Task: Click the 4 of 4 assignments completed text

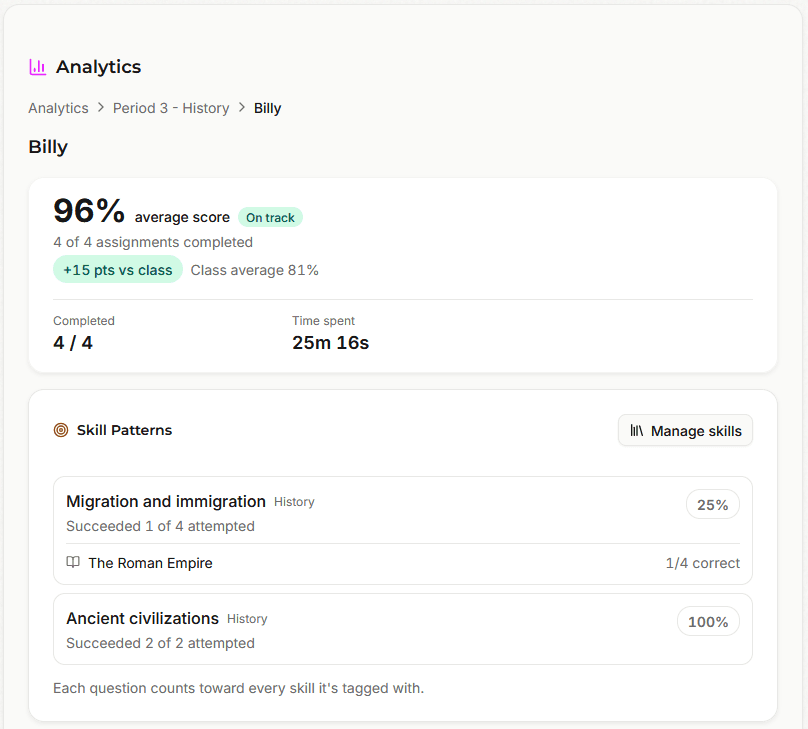Action: (x=153, y=242)
